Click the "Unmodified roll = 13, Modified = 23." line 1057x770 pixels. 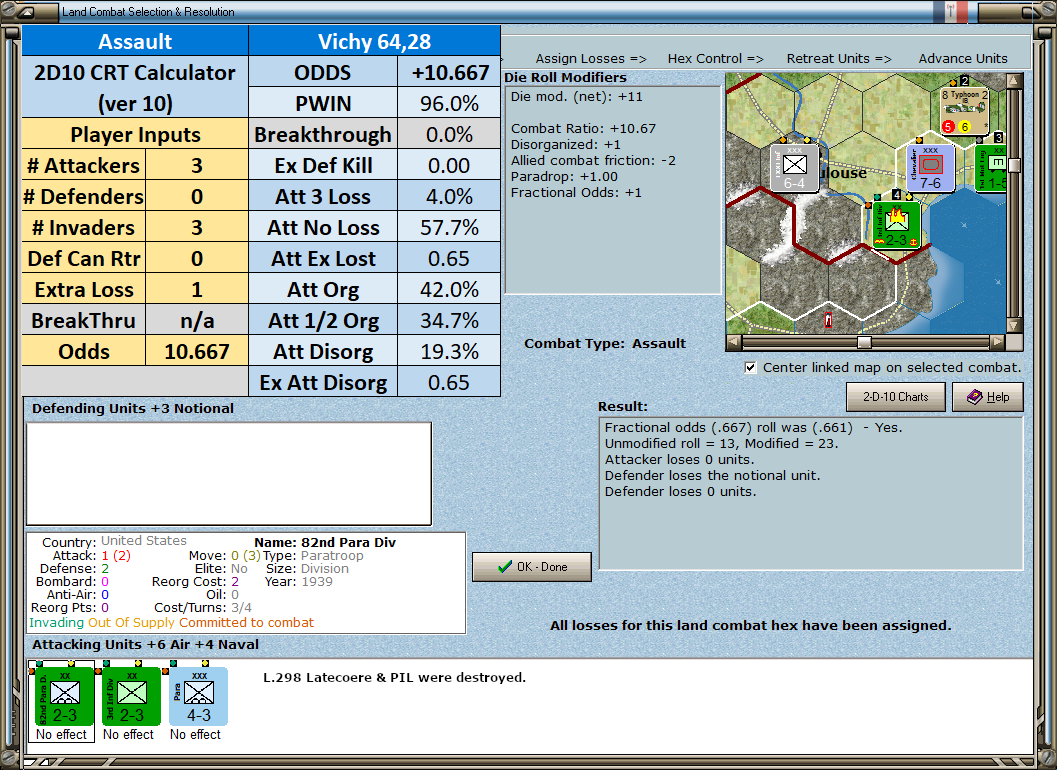tap(721, 444)
